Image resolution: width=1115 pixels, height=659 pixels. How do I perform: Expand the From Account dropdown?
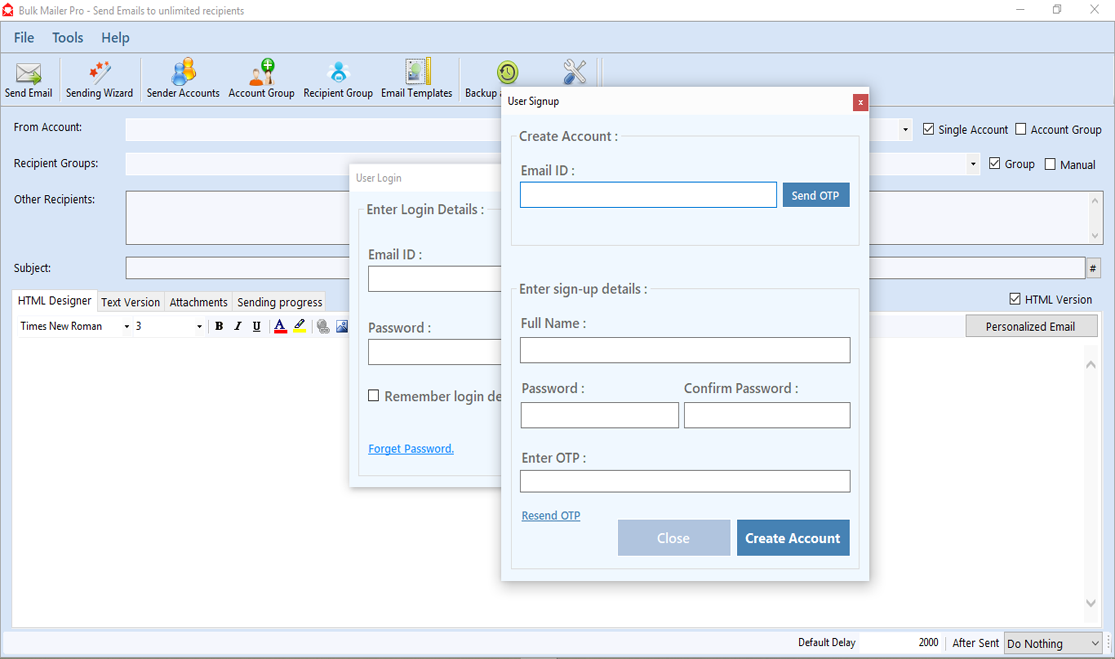point(905,129)
